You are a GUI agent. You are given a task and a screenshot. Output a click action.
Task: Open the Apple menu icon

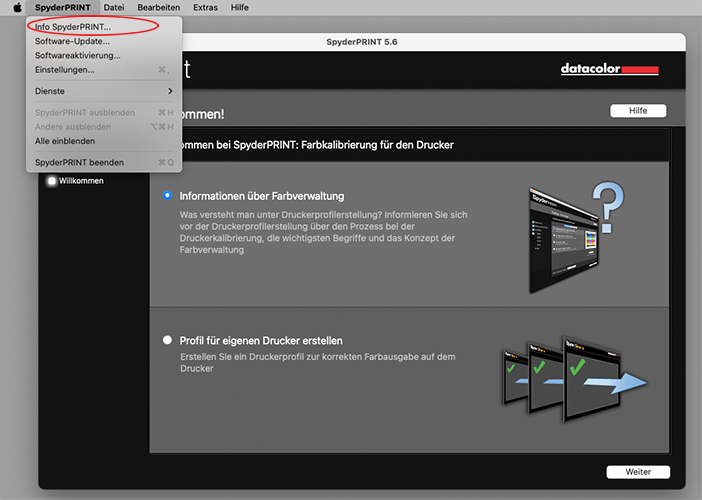[x=17, y=7]
